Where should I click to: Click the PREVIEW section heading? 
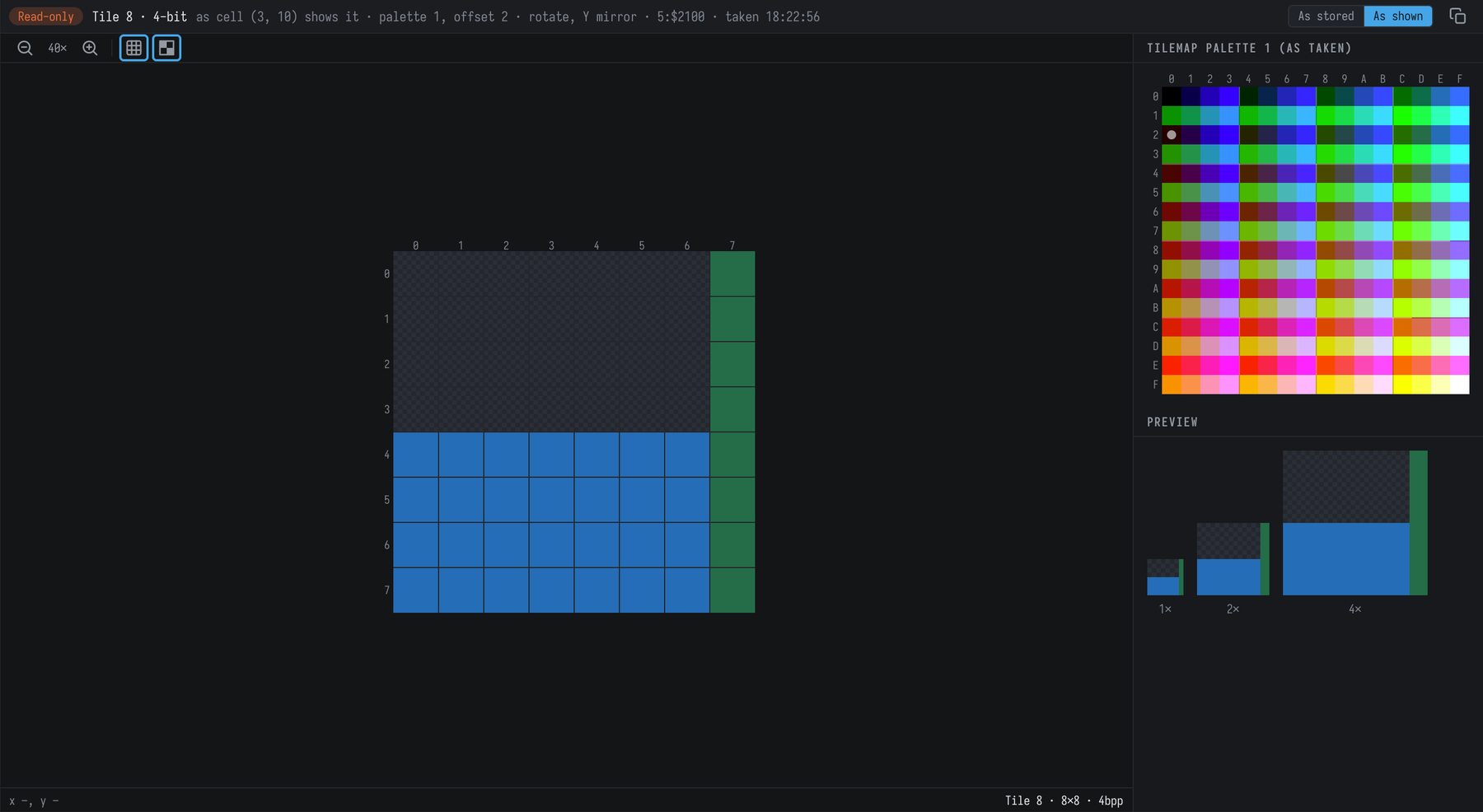tap(1172, 422)
